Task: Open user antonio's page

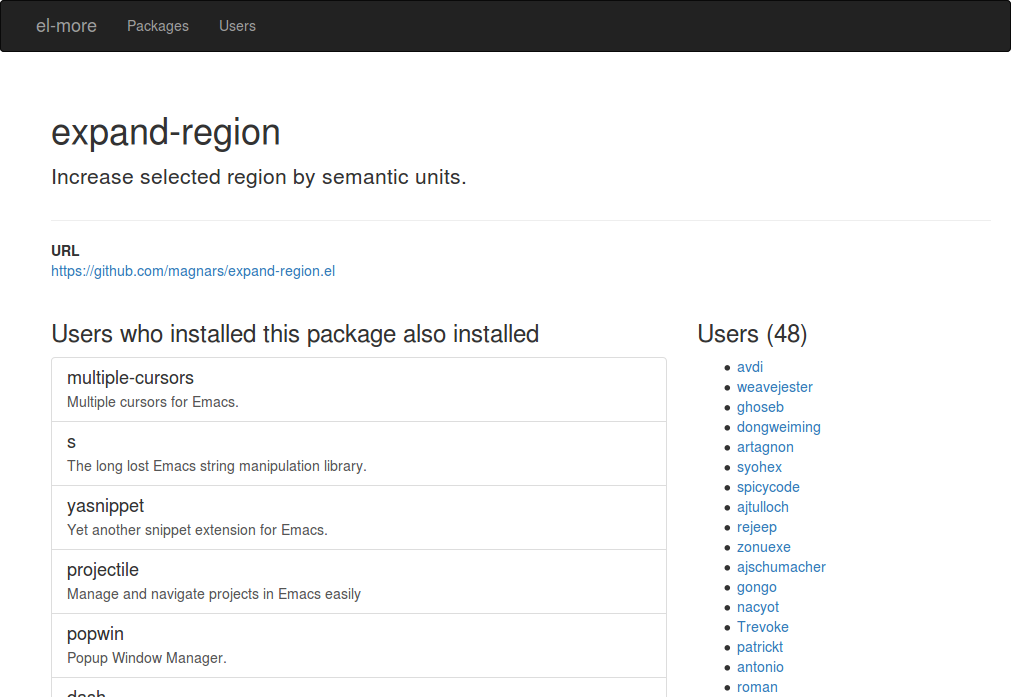Action: click(760, 667)
